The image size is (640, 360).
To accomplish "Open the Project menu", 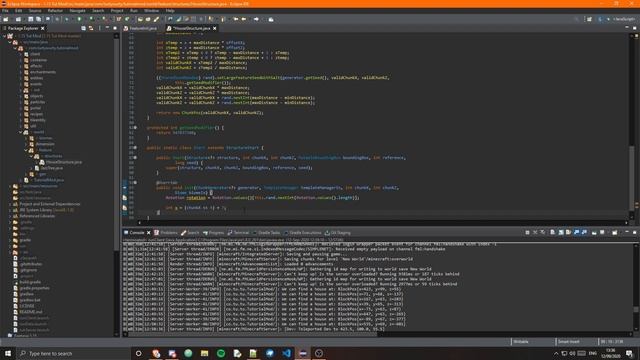I will point(117,11).
